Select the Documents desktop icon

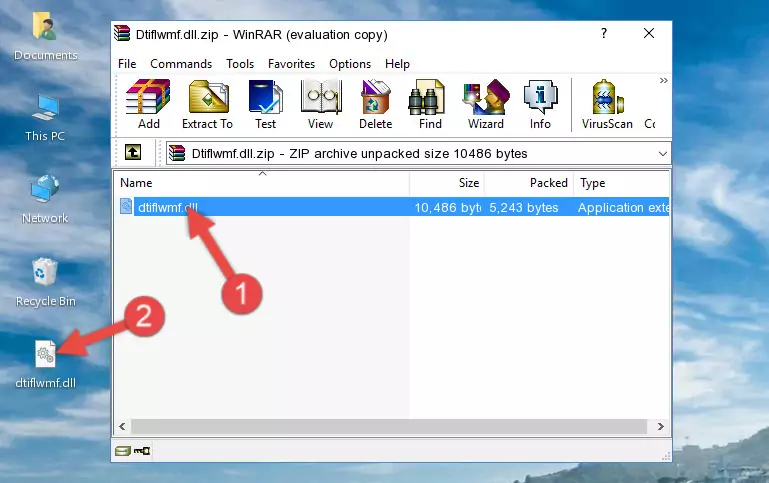click(45, 37)
